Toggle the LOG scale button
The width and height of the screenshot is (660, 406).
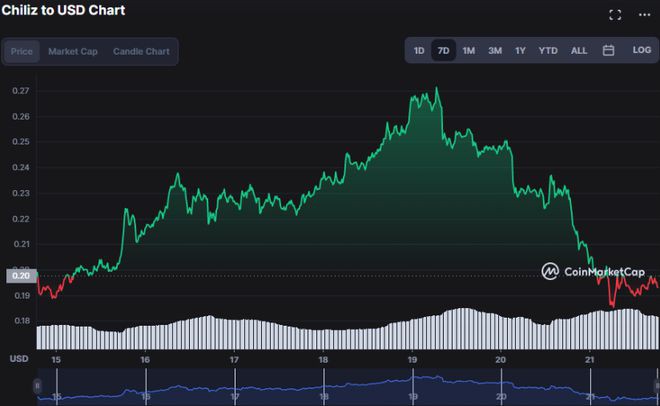click(641, 50)
